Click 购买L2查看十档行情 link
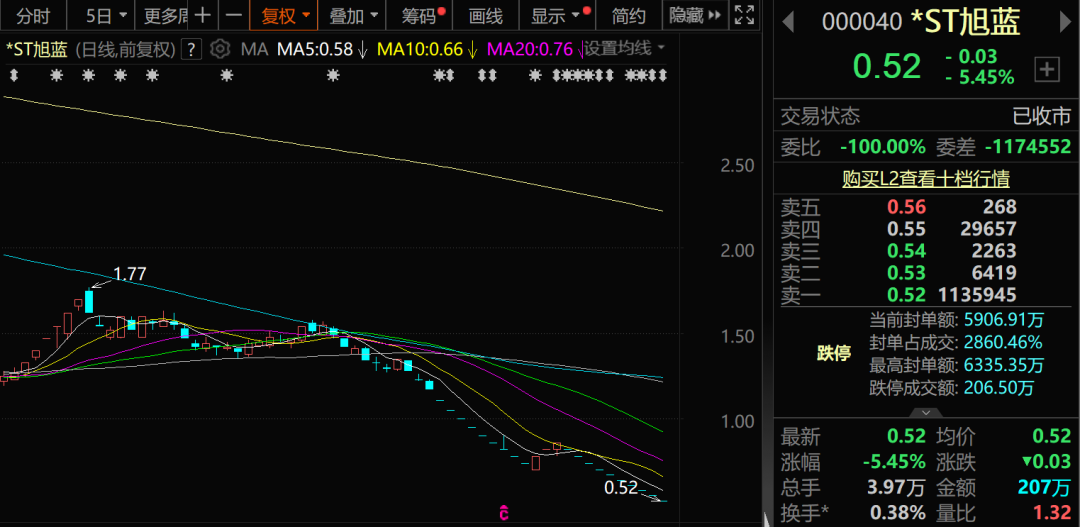 926,179
